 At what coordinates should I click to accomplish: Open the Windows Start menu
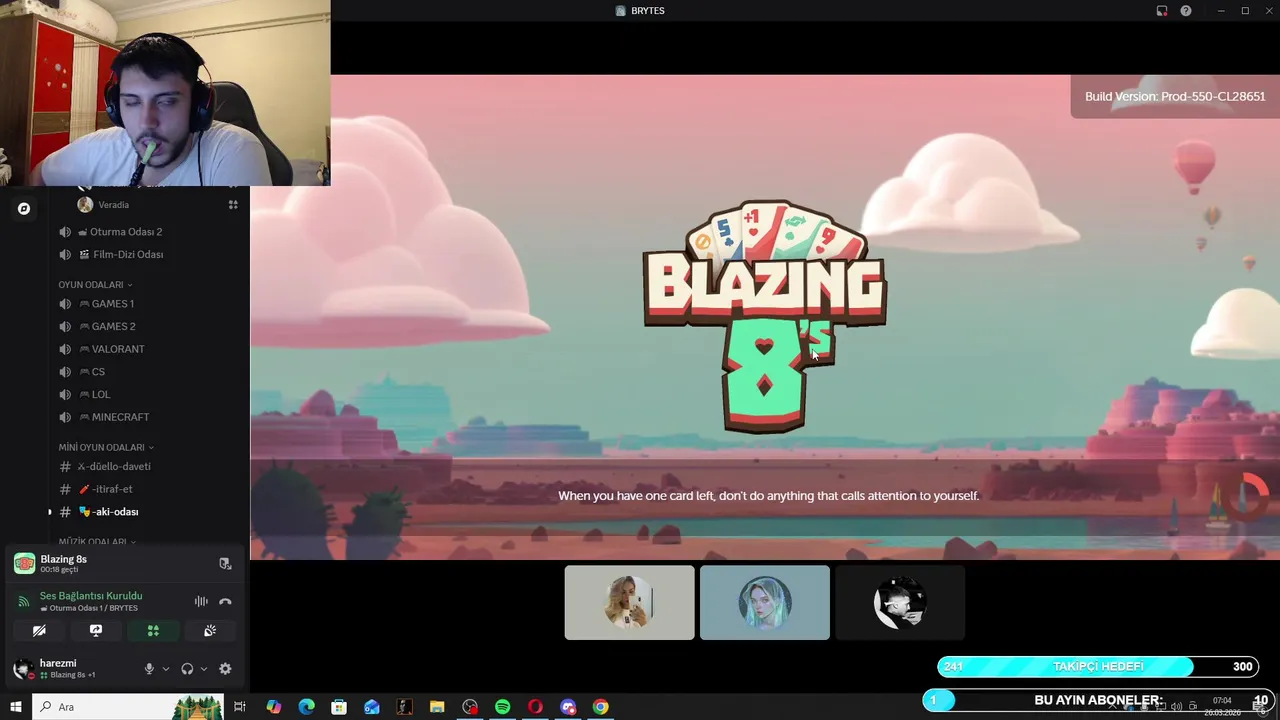pyautogui.click(x=16, y=707)
